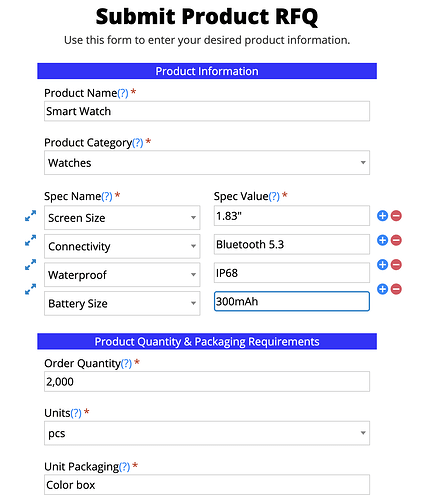Screen dimensions: 423x500
Task: Remove the Screen Size spec row
Action: (396, 216)
